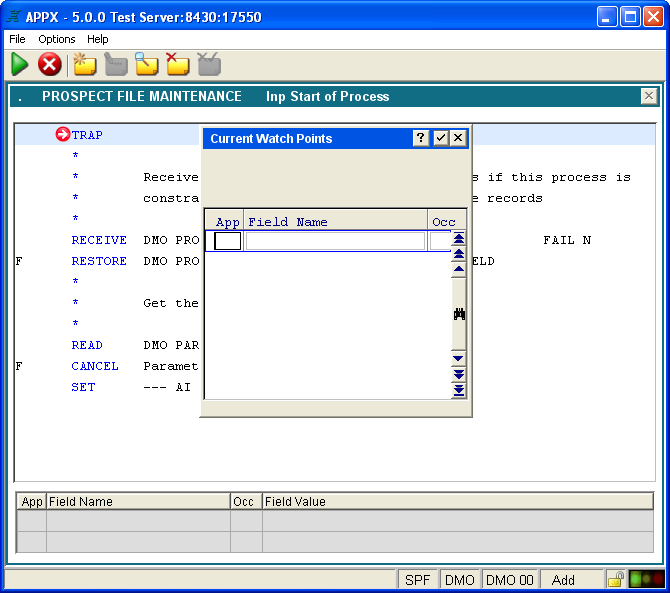This screenshot has width=670, height=593.
Task: Close the Prospect File Maintenance panel
Action: [649, 96]
